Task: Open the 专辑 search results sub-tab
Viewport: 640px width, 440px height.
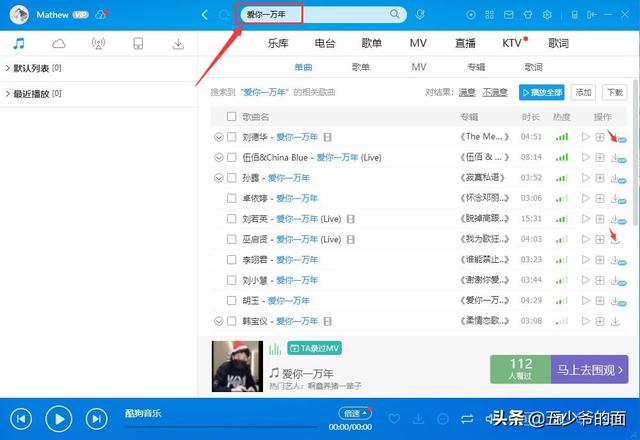Action: (476, 67)
